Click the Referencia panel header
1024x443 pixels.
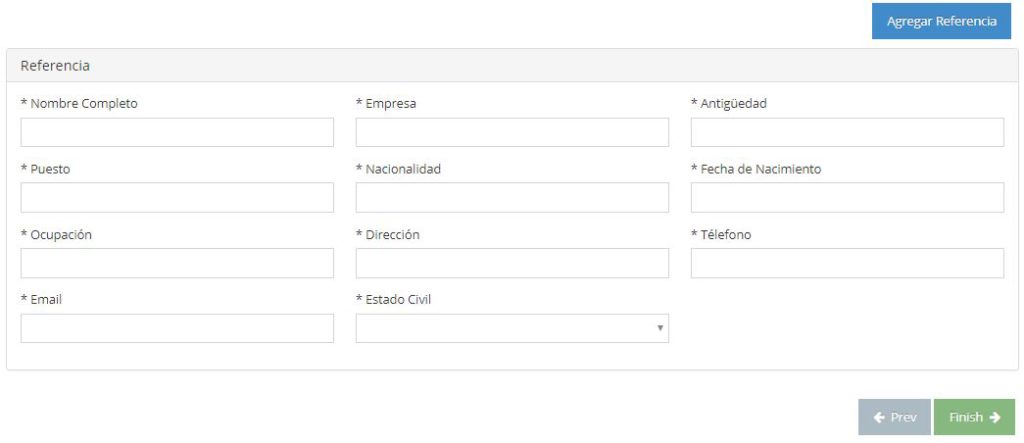[x=512, y=66]
